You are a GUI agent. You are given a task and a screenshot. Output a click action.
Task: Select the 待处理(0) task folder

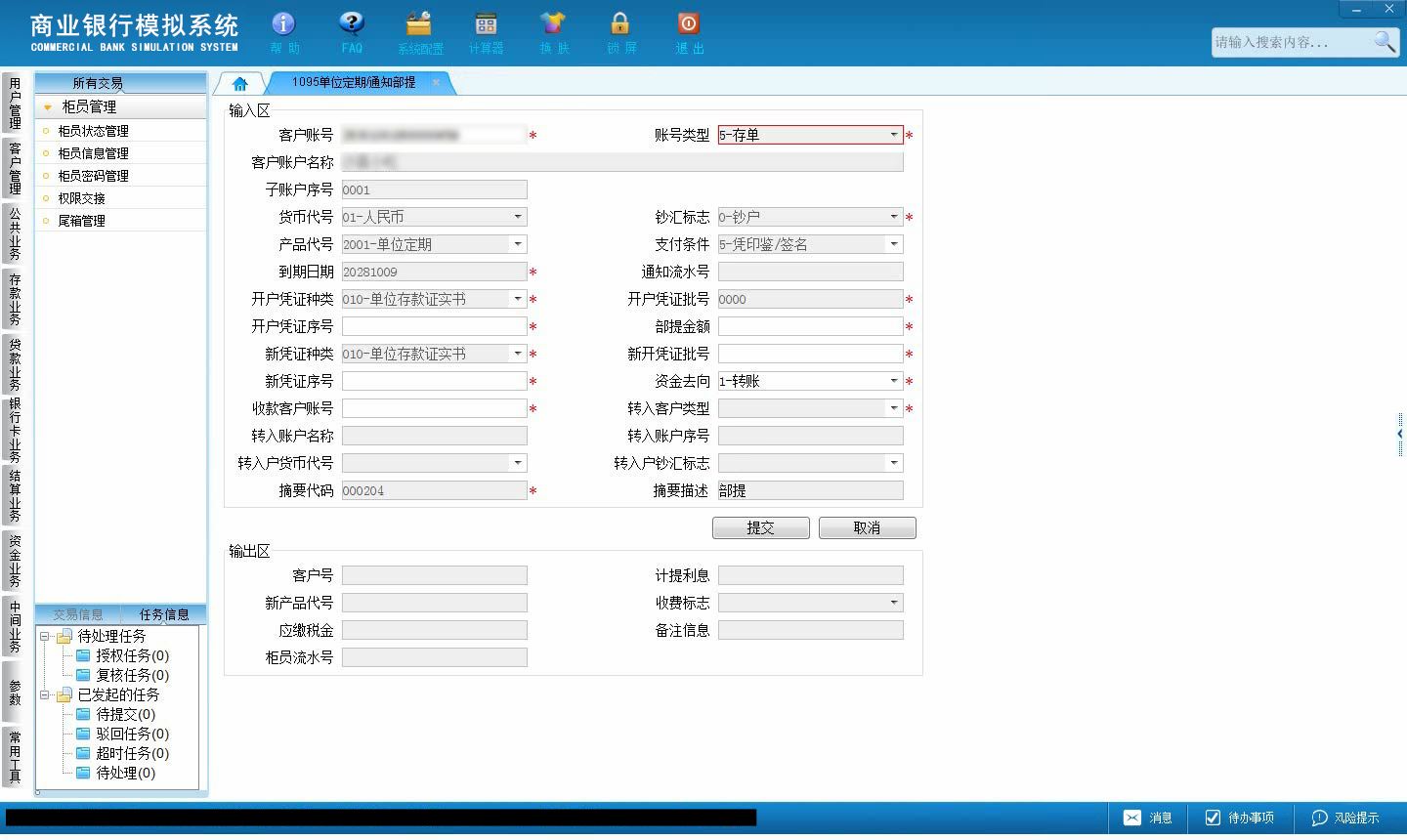[115, 773]
